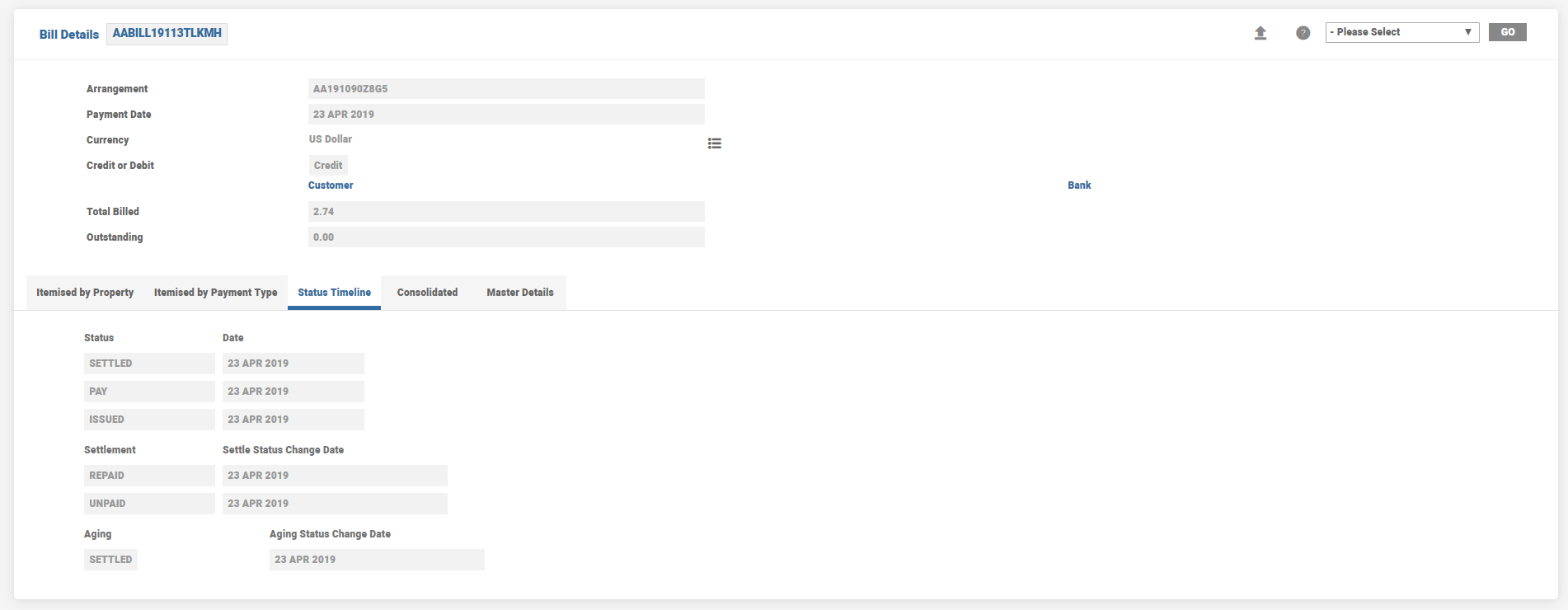Click the Total Billed field
The image size is (1568, 610).
[x=506, y=212]
